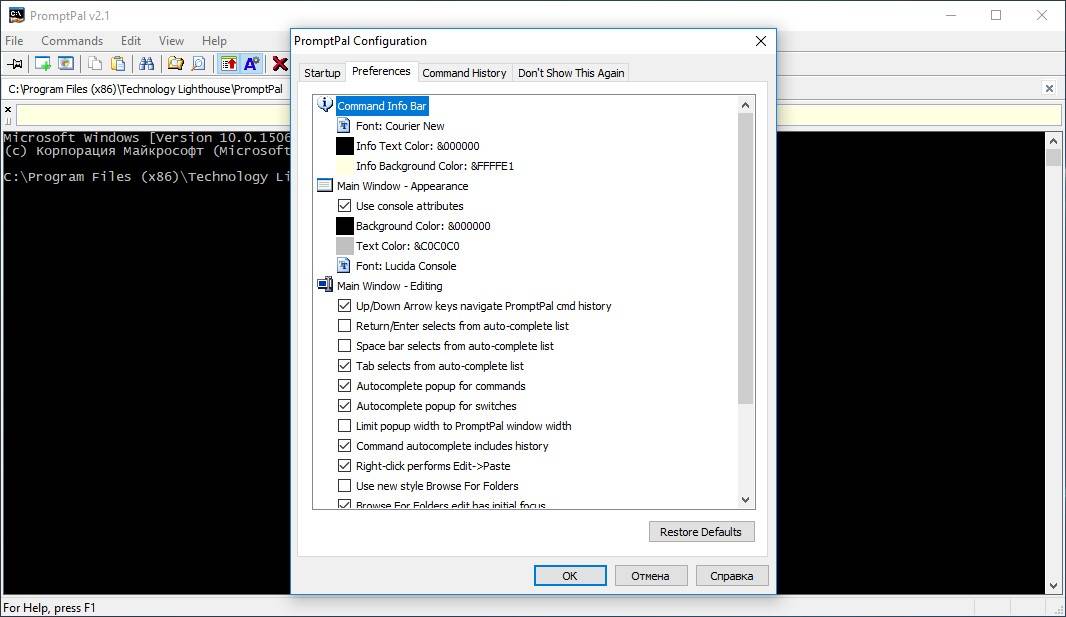Click the Background Color black swatch
Image resolution: width=1066 pixels, height=617 pixels.
coord(345,226)
